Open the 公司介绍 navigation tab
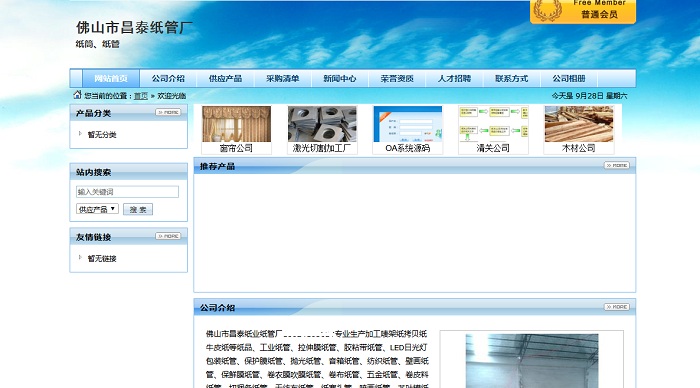Image resolution: width=700 pixels, height=388 pixels. [x=168, y=79]
